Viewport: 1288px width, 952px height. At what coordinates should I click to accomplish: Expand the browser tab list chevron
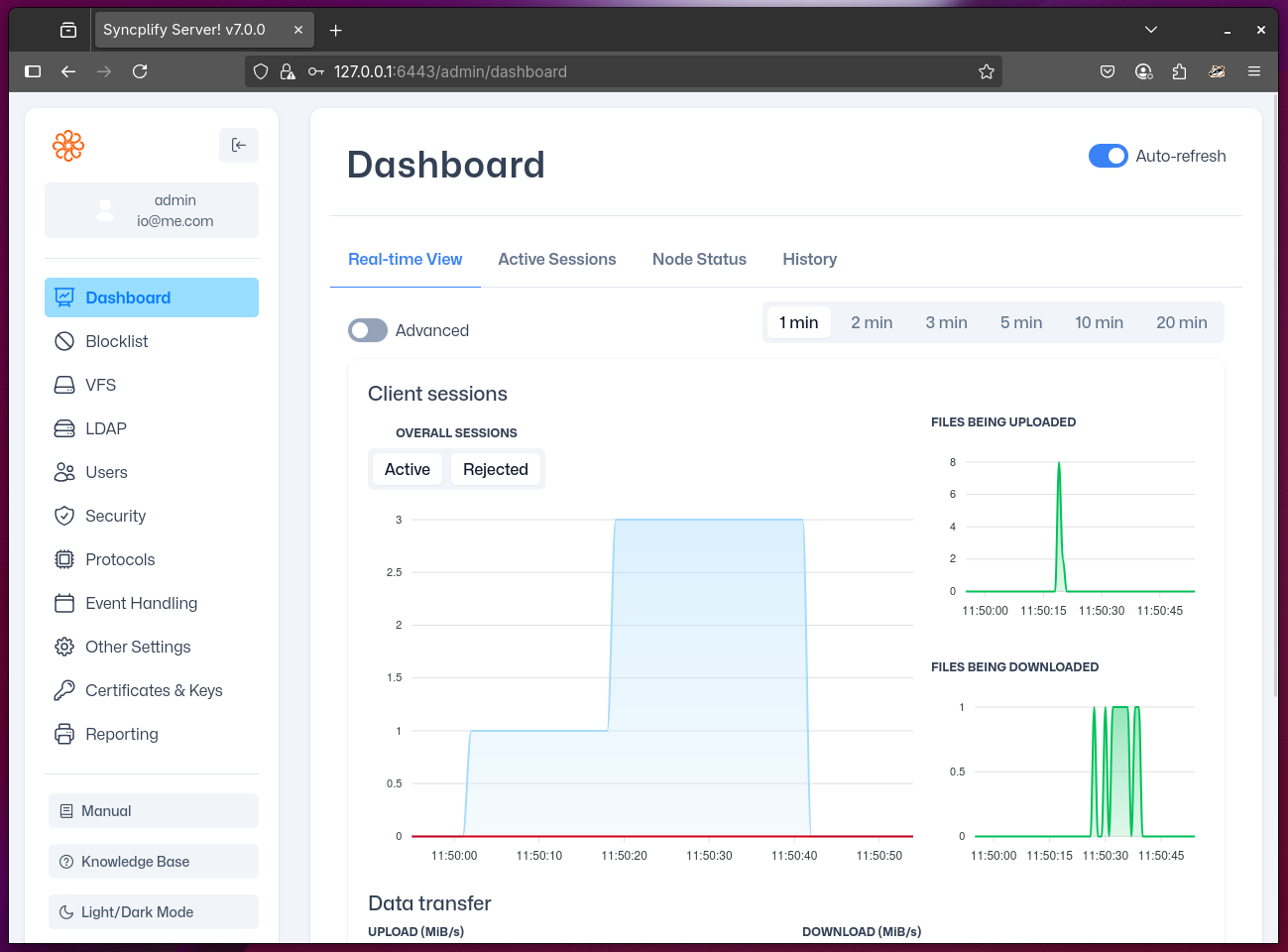click(1152, 29)
